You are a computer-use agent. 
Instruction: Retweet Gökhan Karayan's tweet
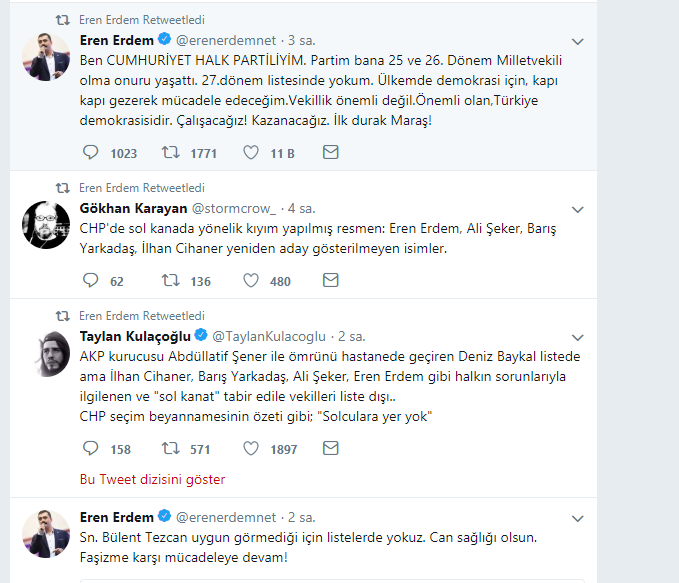(171, 281)
